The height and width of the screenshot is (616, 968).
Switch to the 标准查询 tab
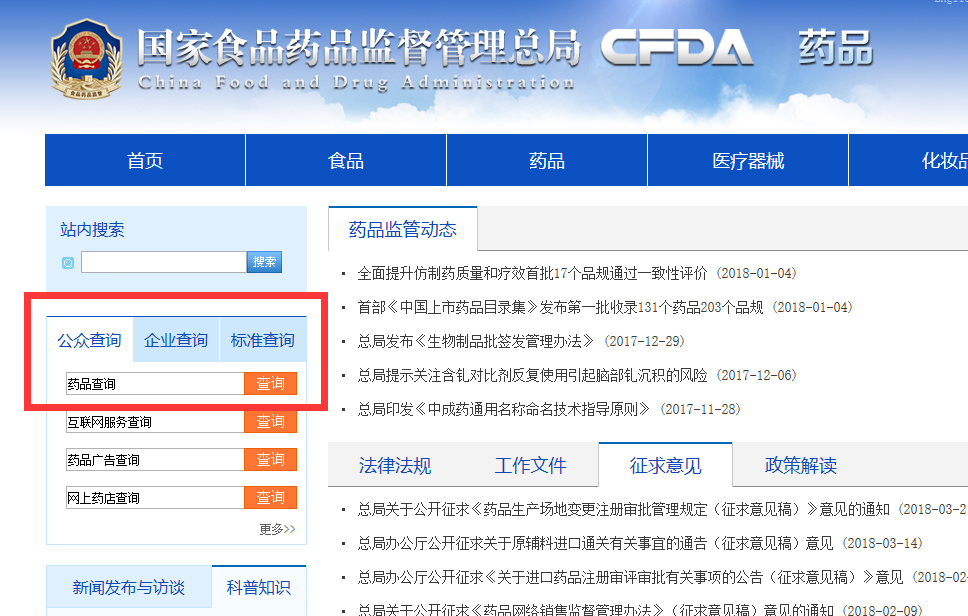262,340
